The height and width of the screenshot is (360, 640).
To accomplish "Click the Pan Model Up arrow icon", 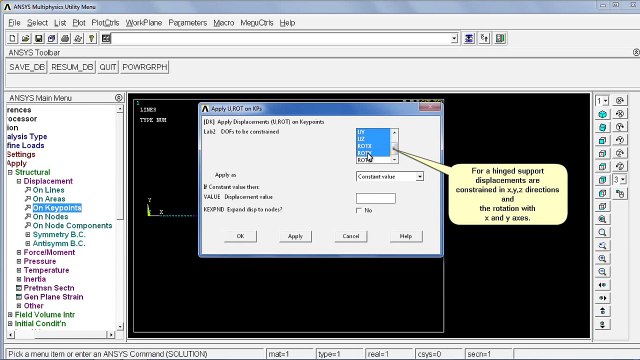I will (x=602, y=311).
